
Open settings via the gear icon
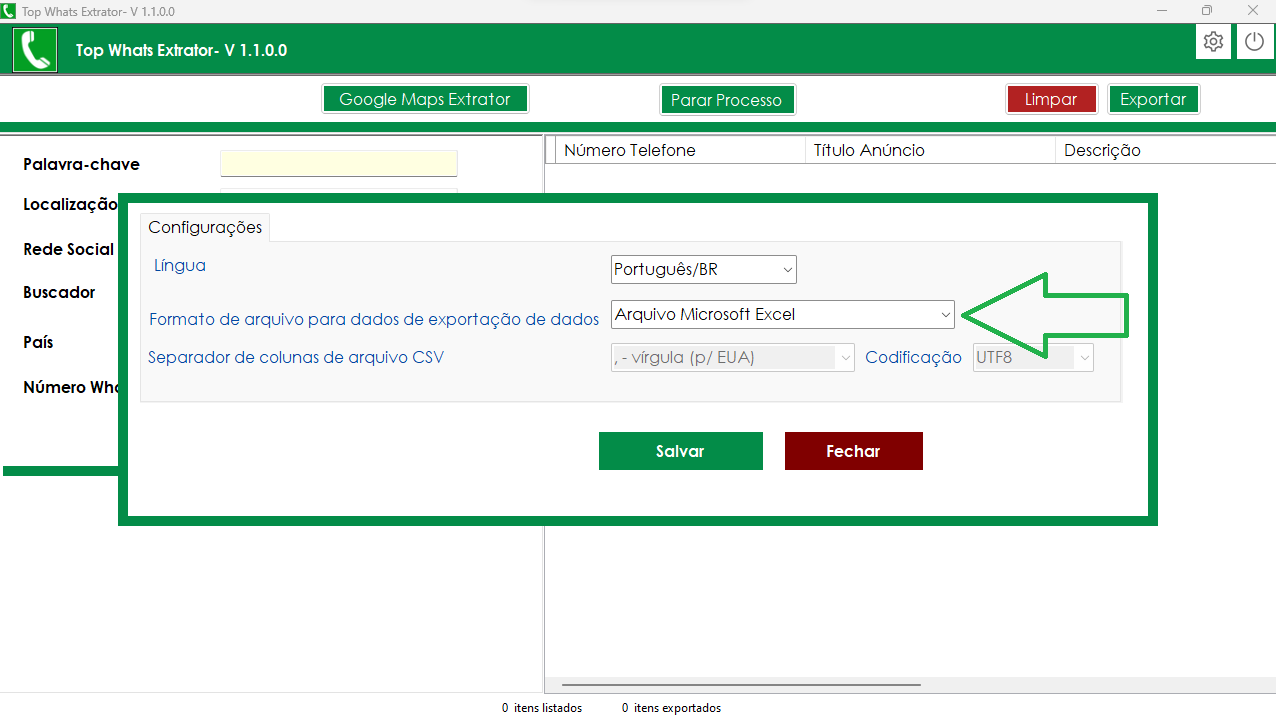(x=1214, y=42)
